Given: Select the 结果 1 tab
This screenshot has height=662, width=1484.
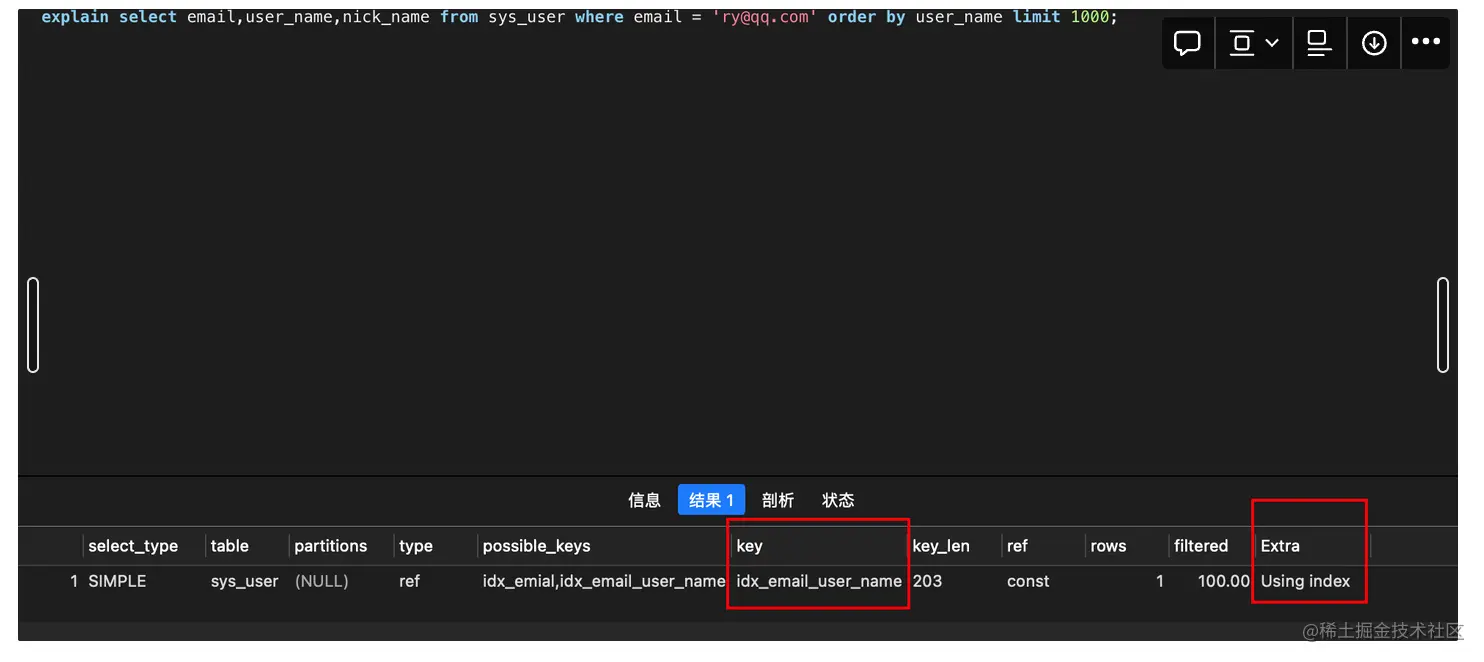Looking at the screenshot, I should (x=711, y=500).
